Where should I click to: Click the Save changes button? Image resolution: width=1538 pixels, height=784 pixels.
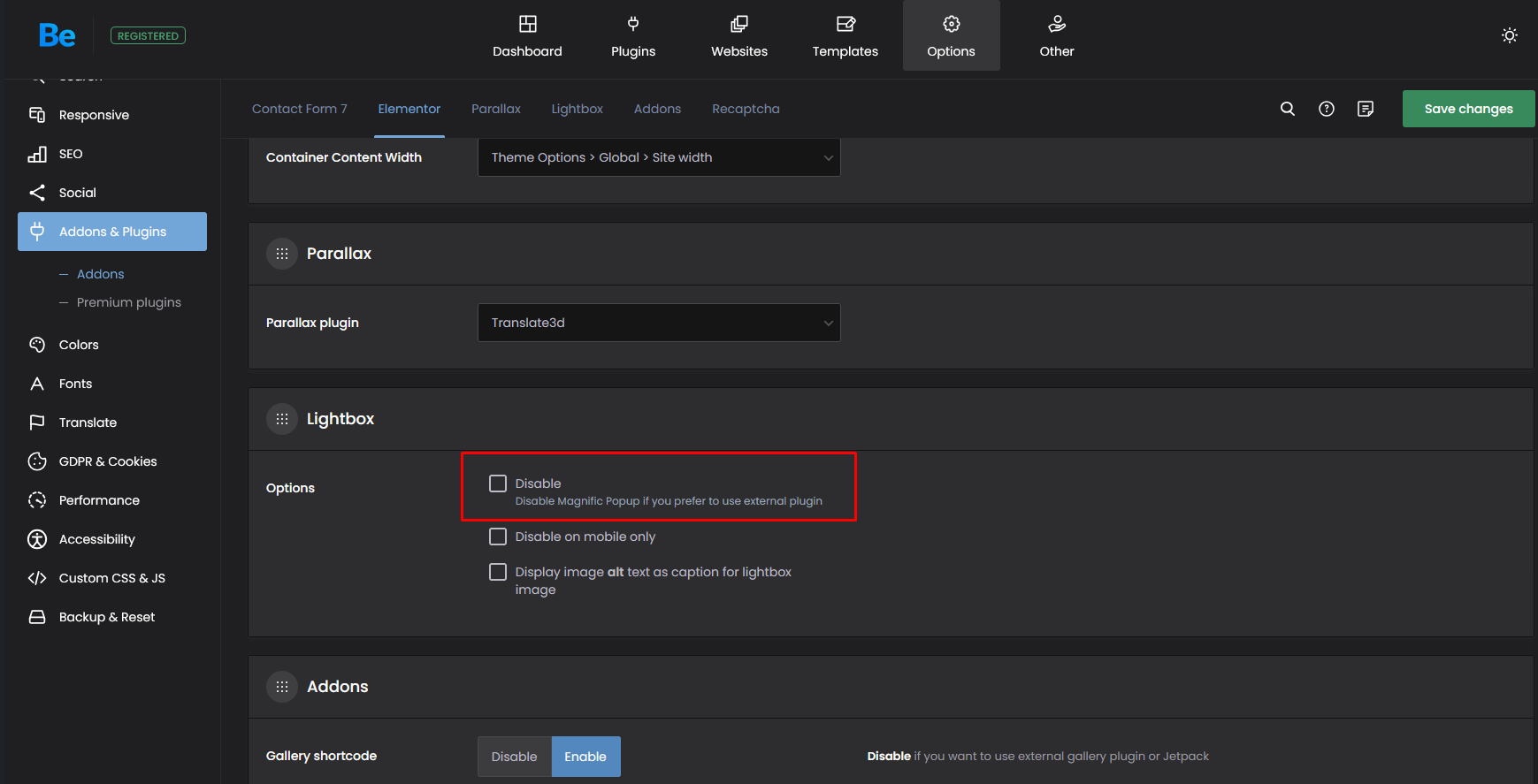[1468, 109]
